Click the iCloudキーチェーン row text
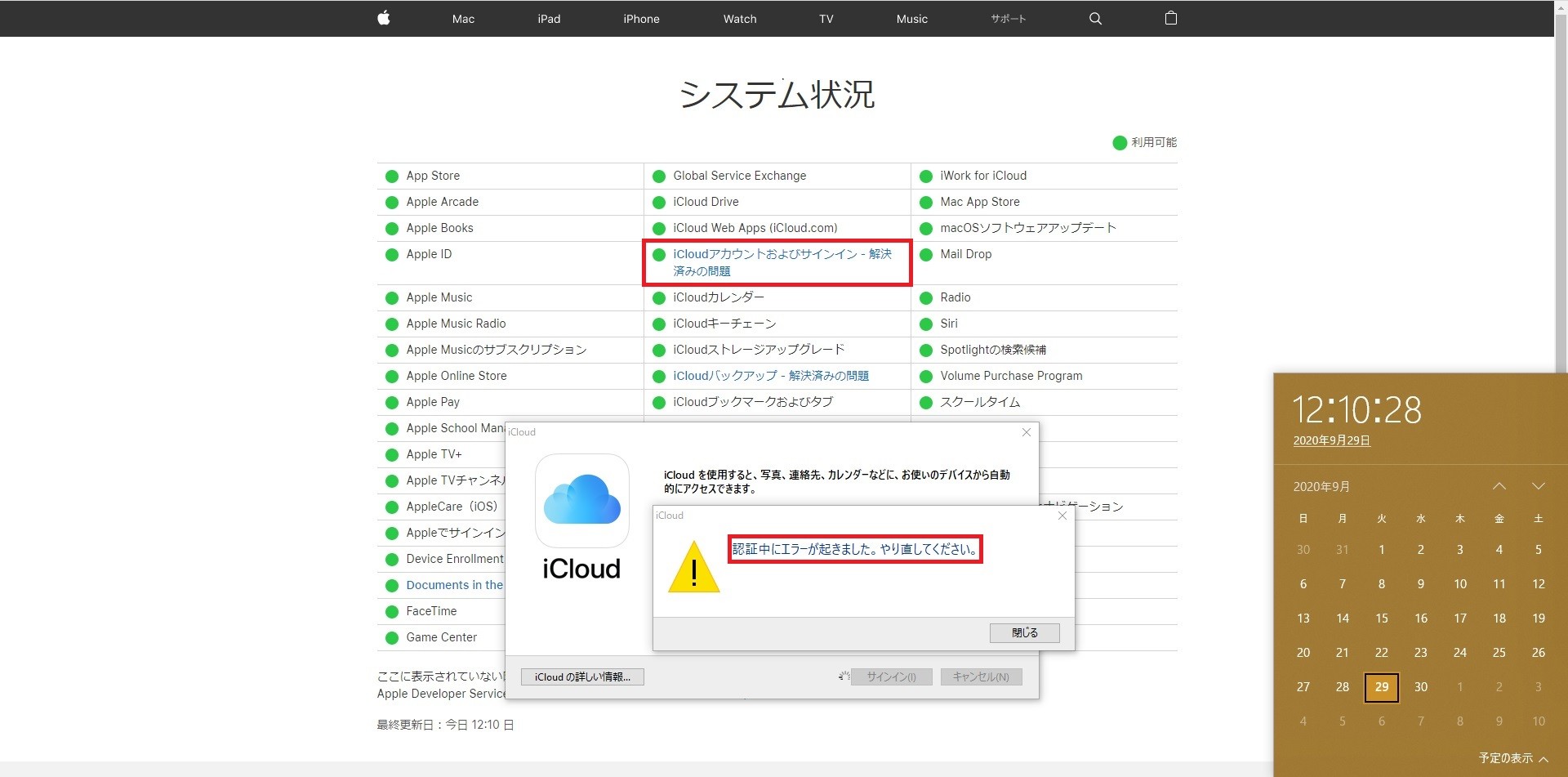 click(x=724, y=324)
